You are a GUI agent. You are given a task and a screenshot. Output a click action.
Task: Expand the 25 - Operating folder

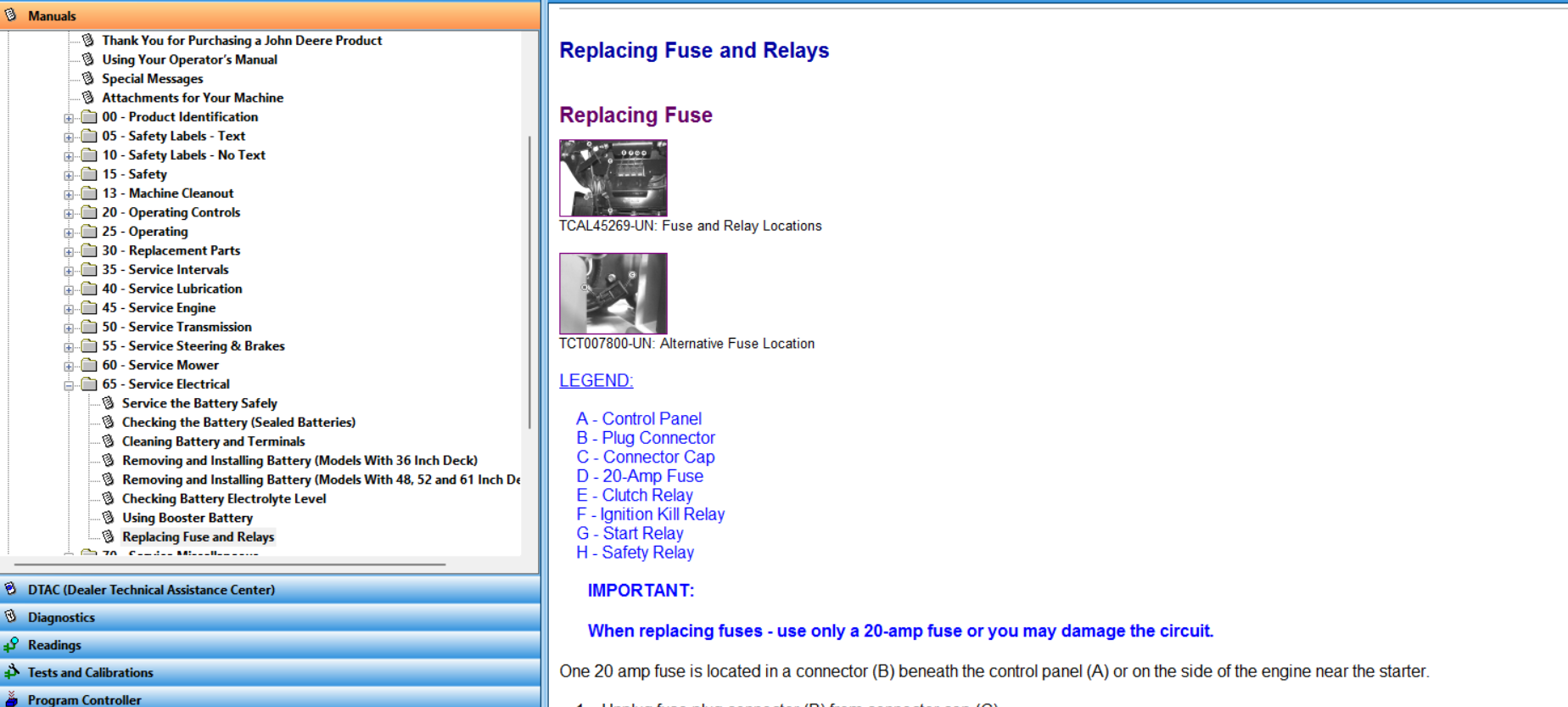coord(69,233)
